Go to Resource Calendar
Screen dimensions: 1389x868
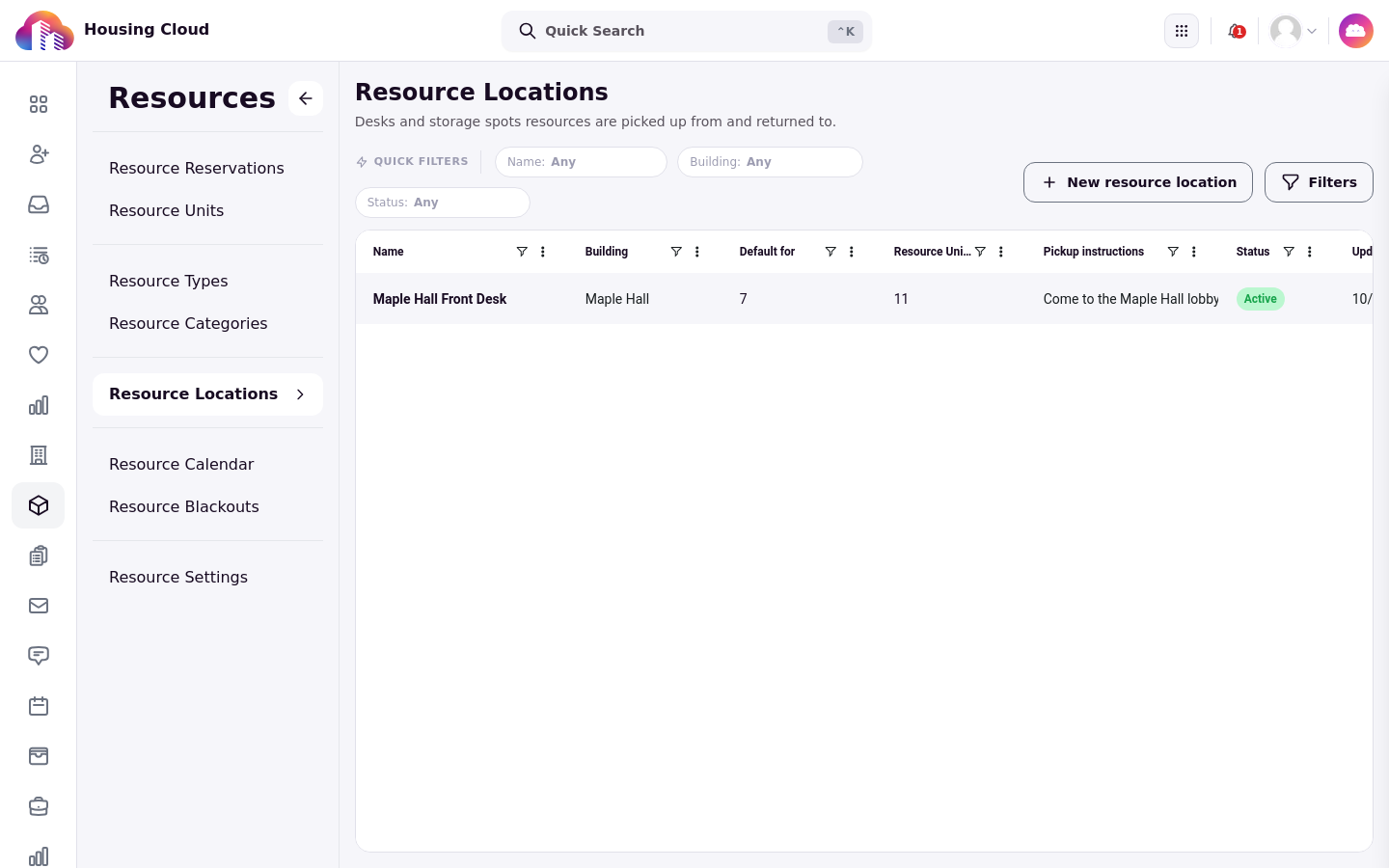tap(181, 464)
